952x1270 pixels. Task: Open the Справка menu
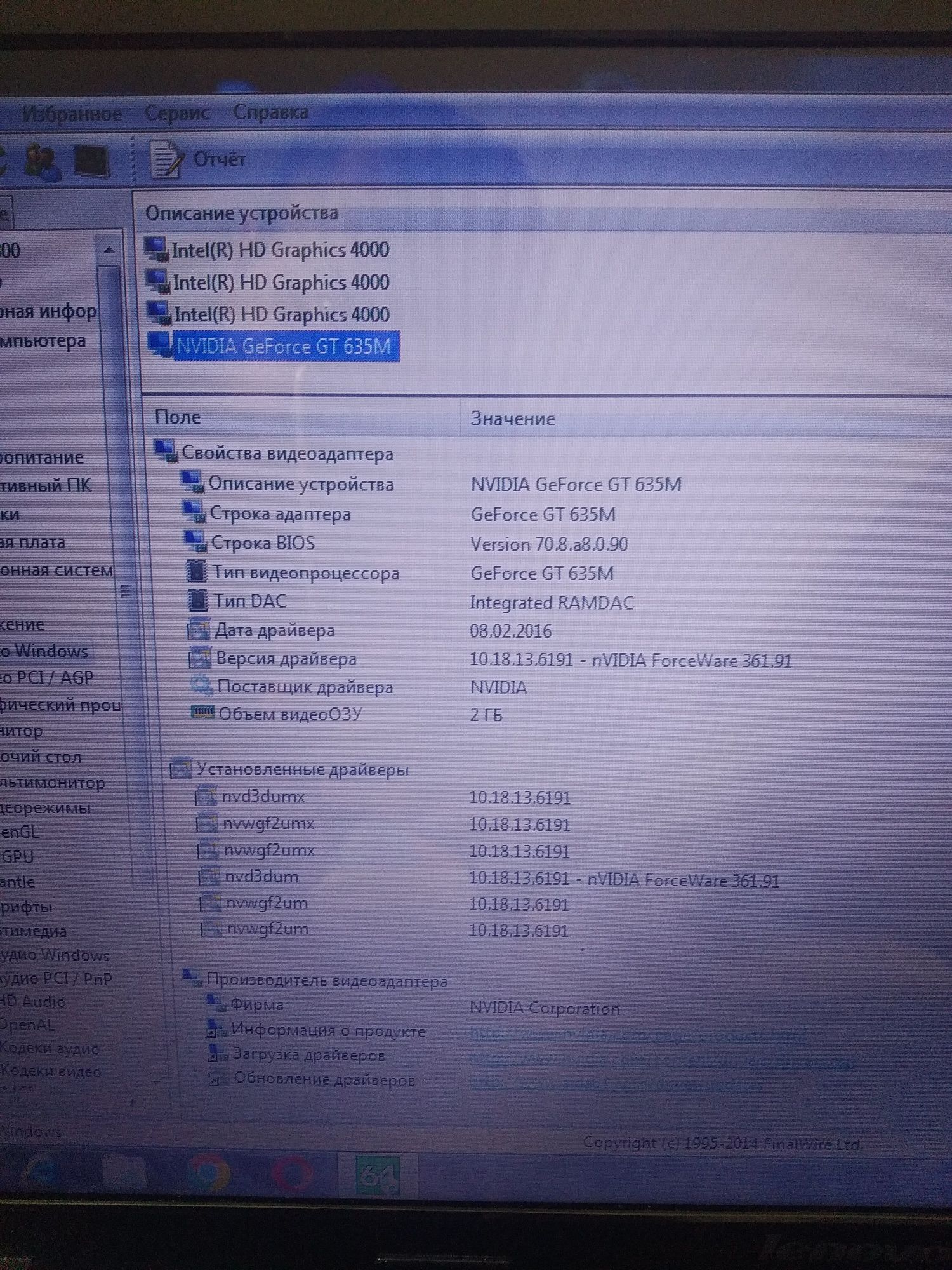(x=271, y=112)
